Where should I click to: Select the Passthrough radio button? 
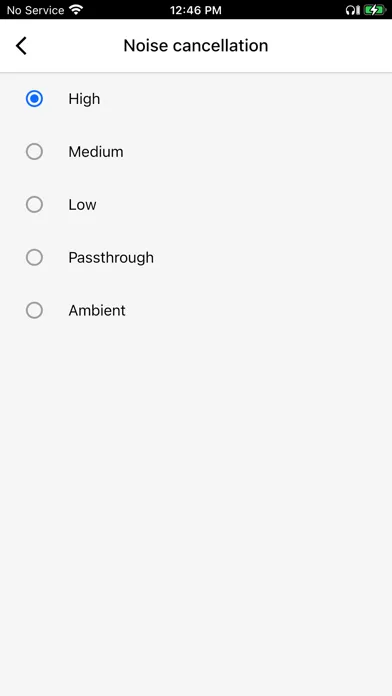[34, 257]
